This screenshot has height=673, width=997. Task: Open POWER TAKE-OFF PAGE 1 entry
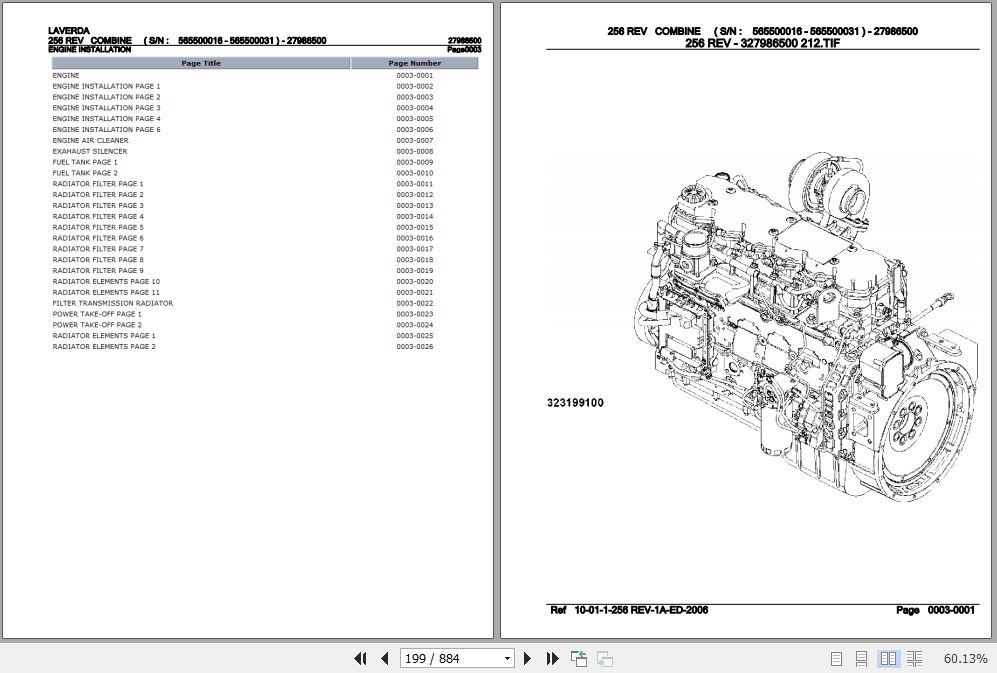(x=98, y=314)
